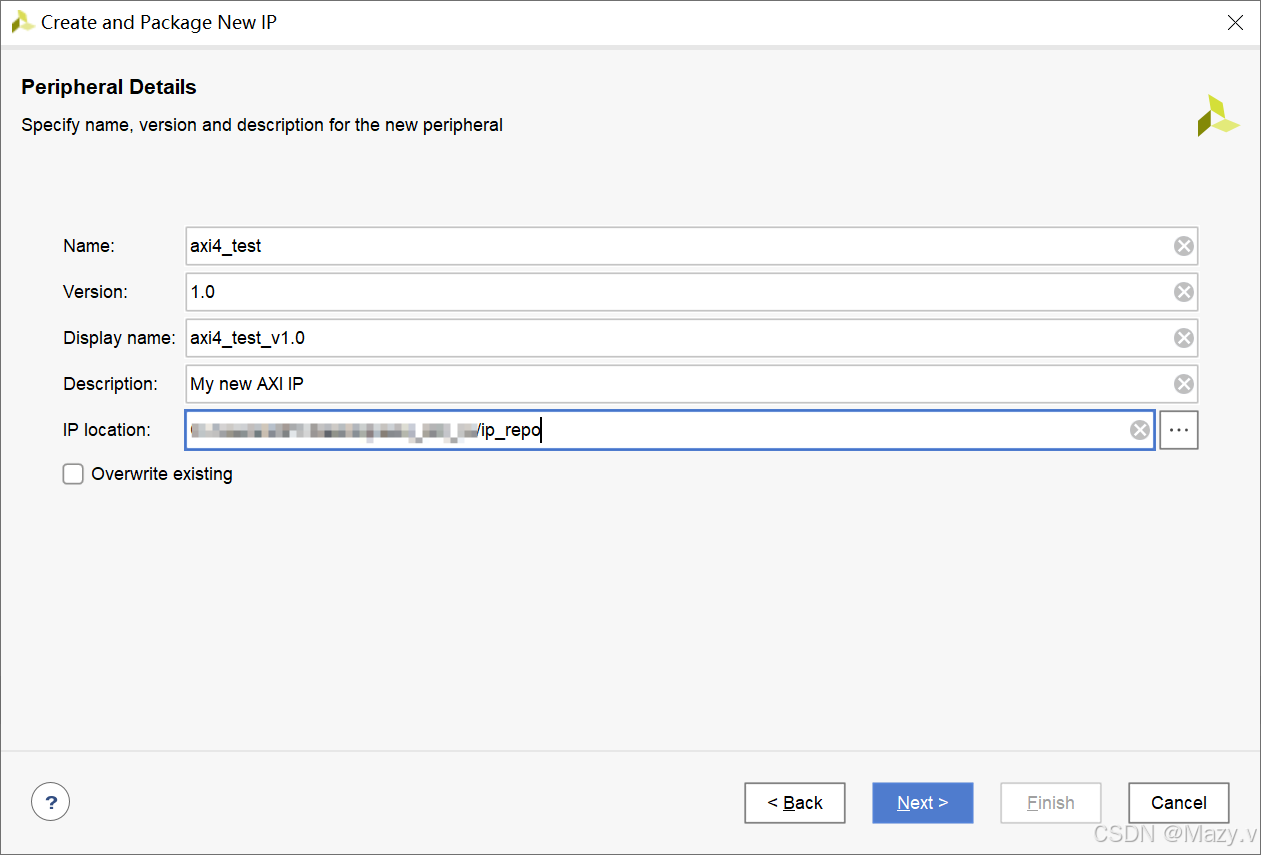Browse for IP location folder
Image resolution: width=1261 pixels, height=855 pixels.
coord(1179,430)
